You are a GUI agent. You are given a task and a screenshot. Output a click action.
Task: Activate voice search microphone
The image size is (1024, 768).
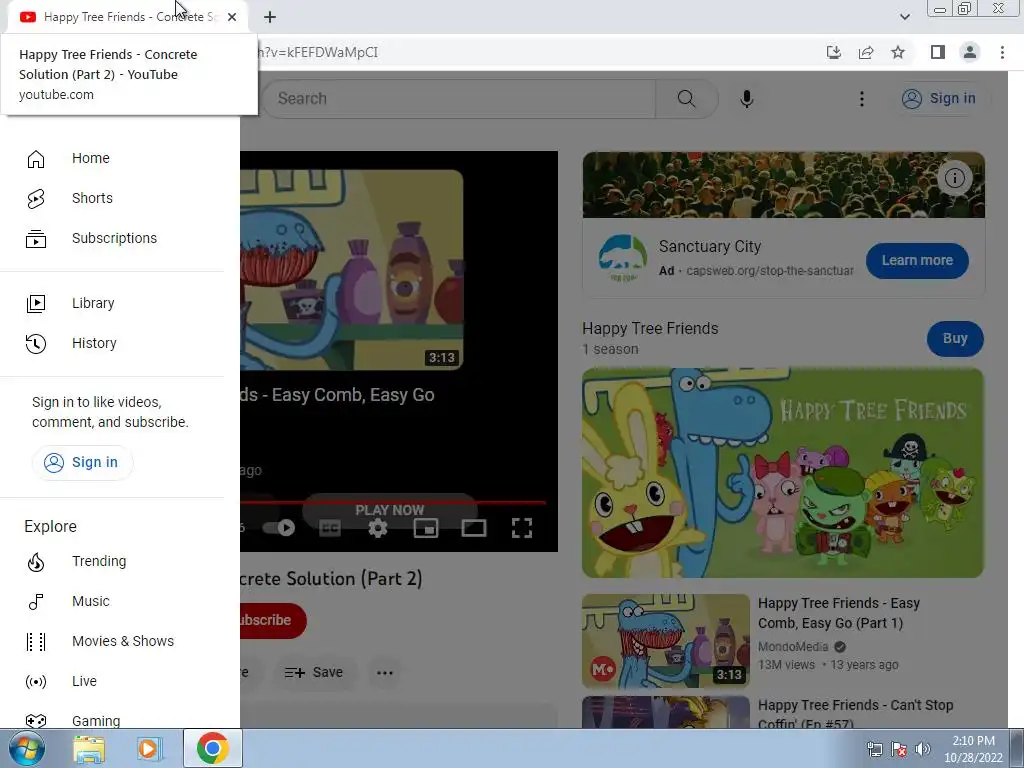click(747, 99)
